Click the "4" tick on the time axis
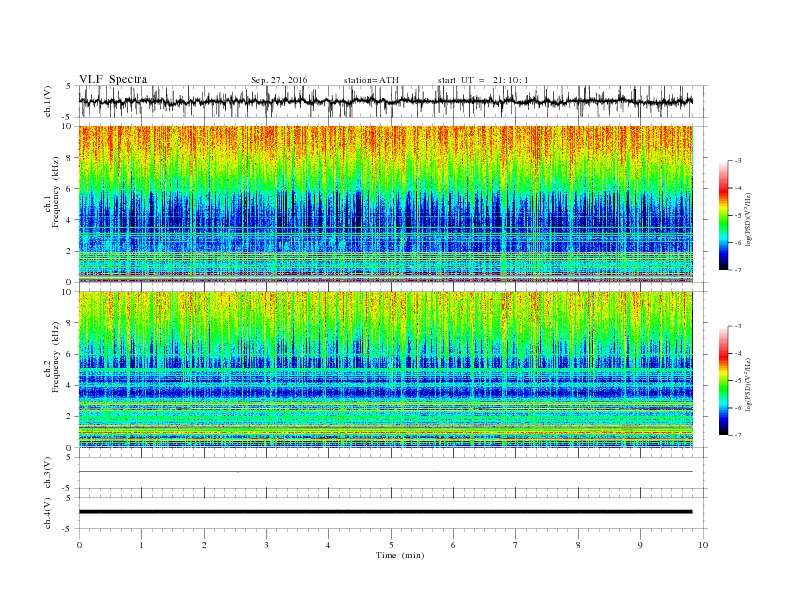The height and width of the screenshot is (612, 792). coord(329,545)
